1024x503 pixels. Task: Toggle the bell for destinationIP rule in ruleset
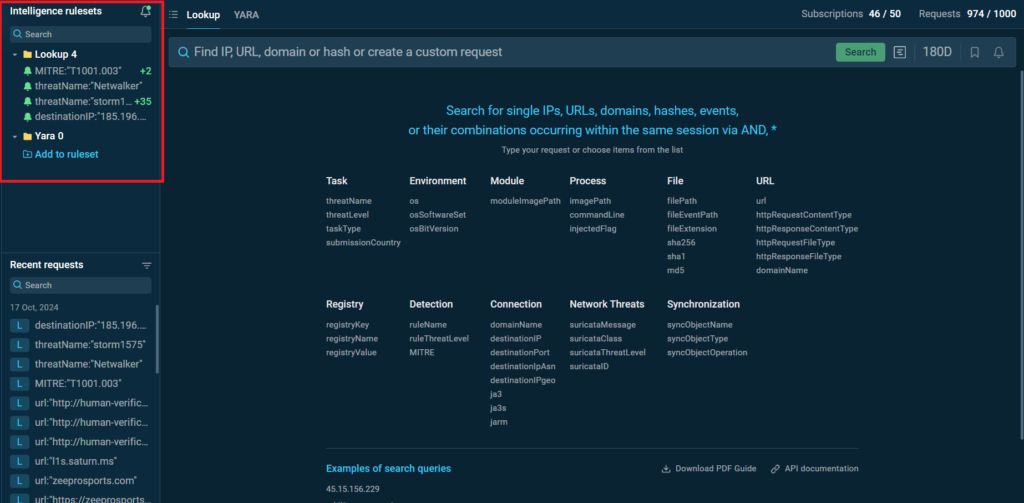pyautogui.click(x=27, y=117)
